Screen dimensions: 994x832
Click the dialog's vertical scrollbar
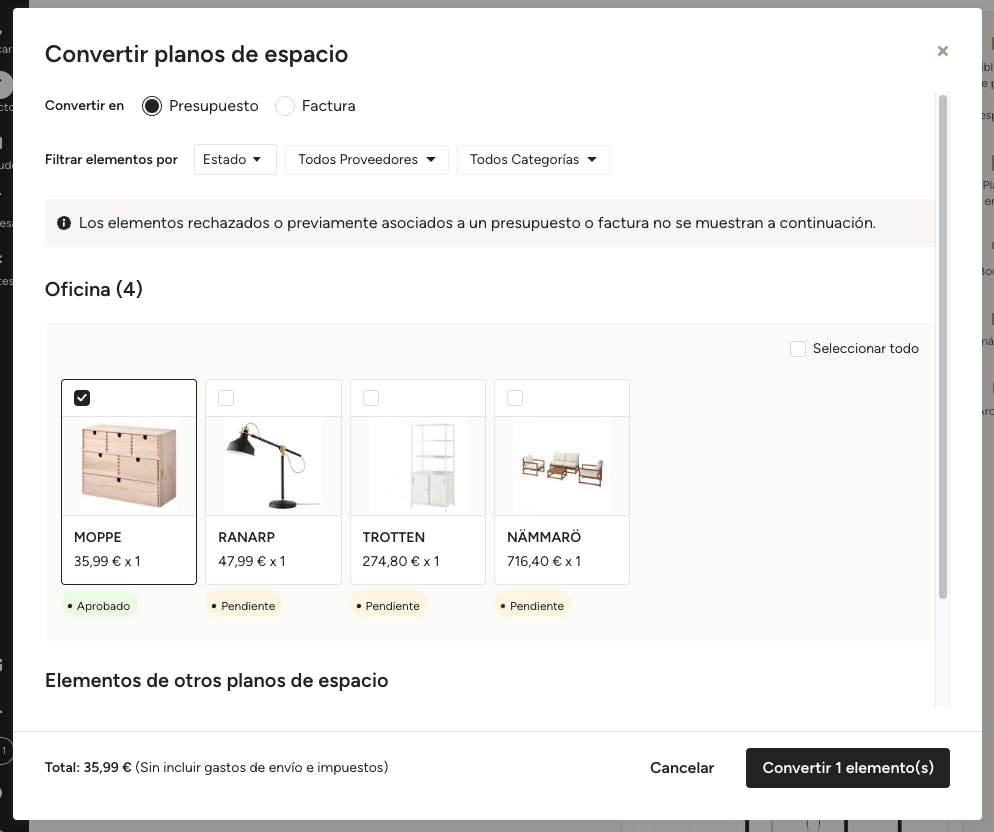[x=943, y=350]
